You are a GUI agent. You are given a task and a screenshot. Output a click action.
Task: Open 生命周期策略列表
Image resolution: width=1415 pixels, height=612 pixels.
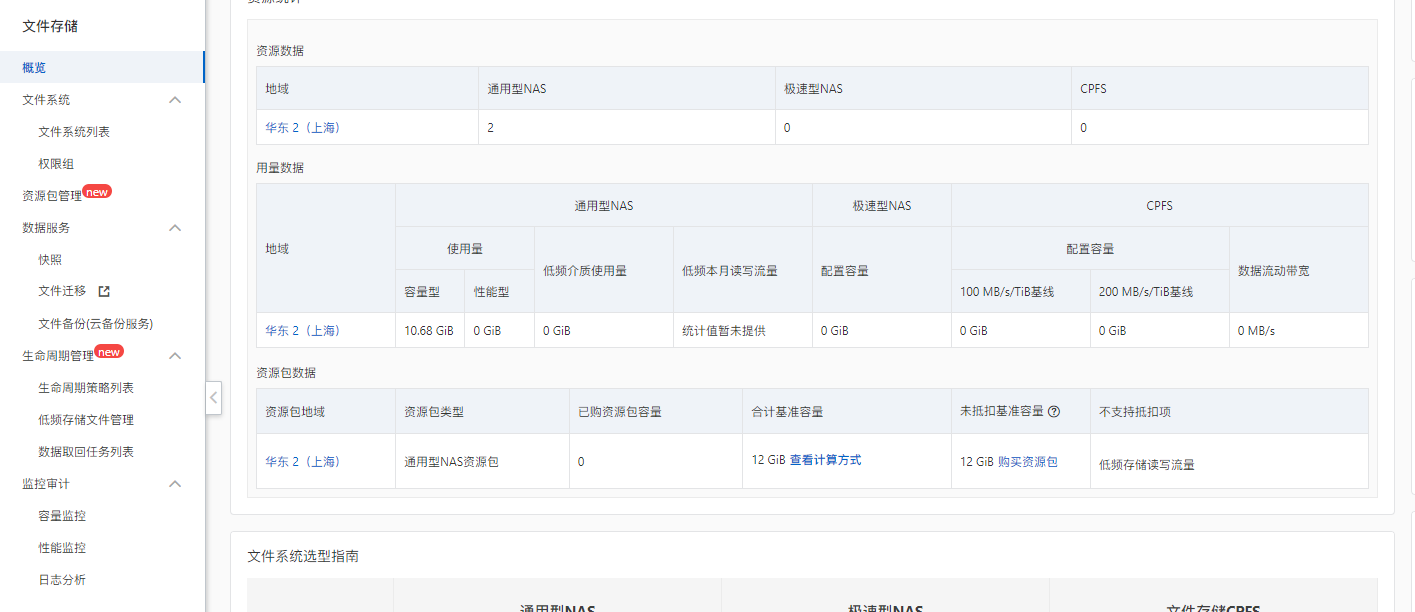click(86, 388)
